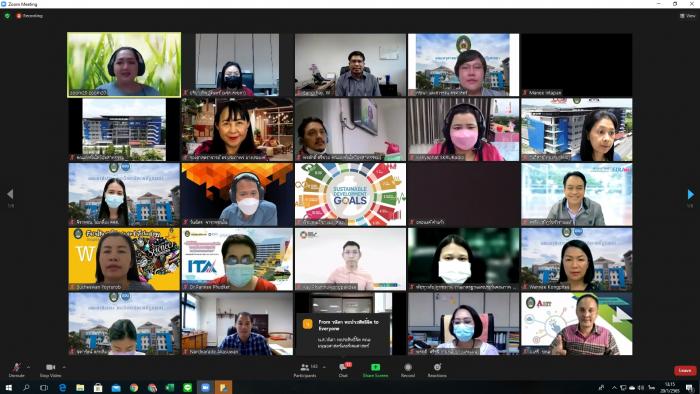Image resolution: width=700 pixels, height=394 pixels.
Task: Open the View layout menu
Action: (688, 16)
